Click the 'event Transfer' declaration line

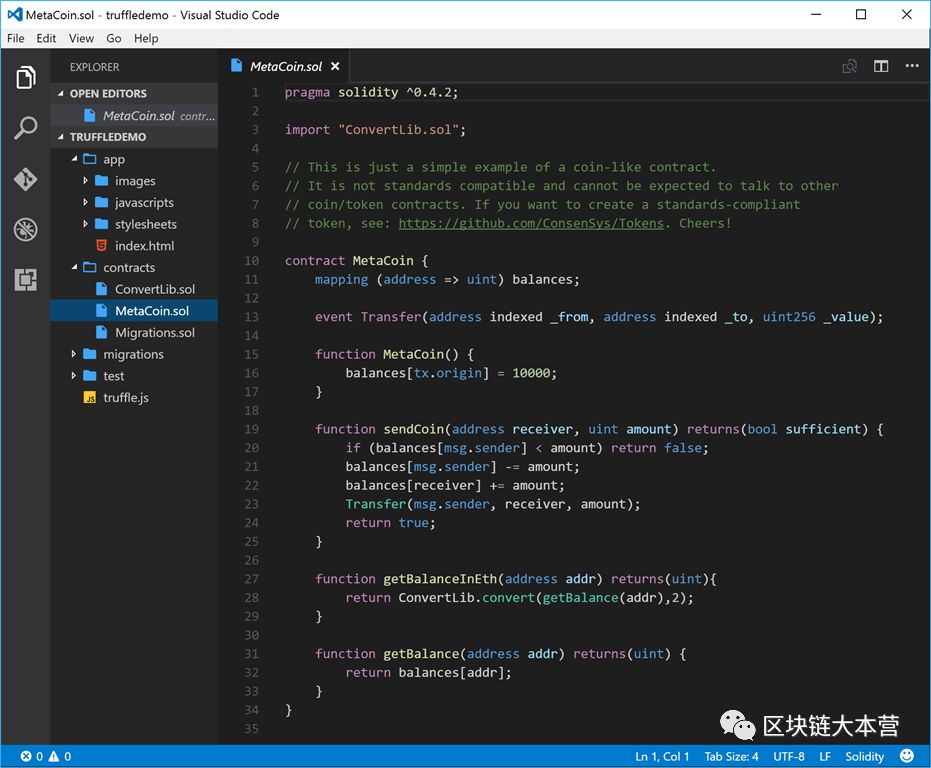tap(599, 317)
